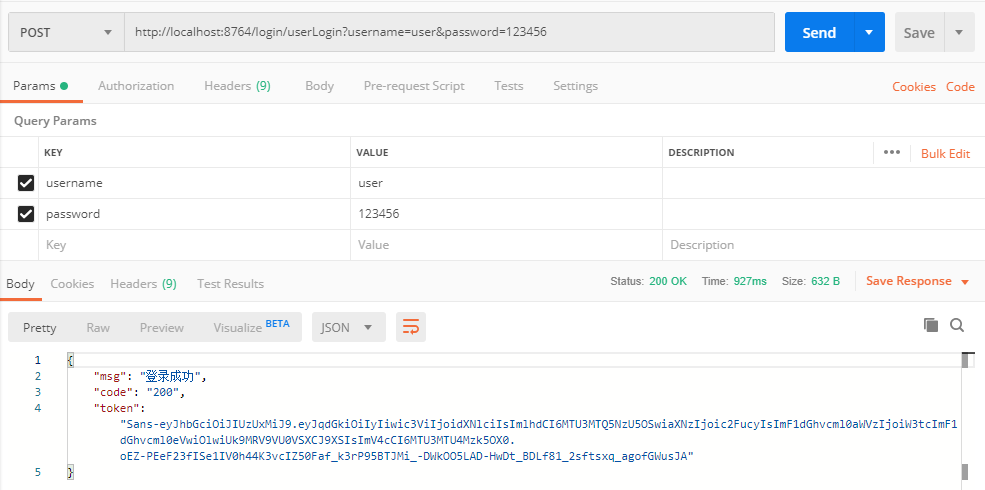The height and width of the screenshot is (490, 985).
Task: Click the Send request button
Action: pyautogui.click(x=818, y=32)
